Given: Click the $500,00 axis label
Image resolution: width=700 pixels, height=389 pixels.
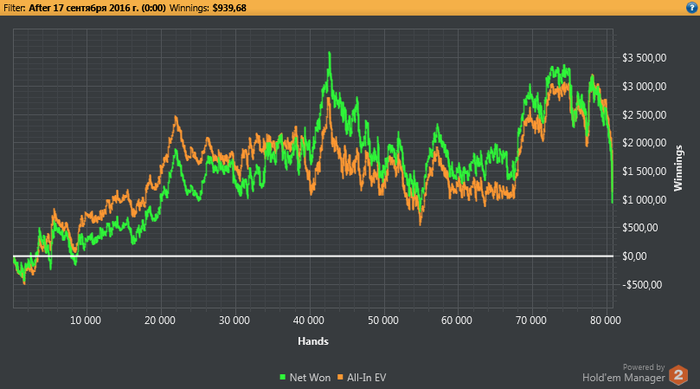Looking at the screenshot, I should coord(640,228).
